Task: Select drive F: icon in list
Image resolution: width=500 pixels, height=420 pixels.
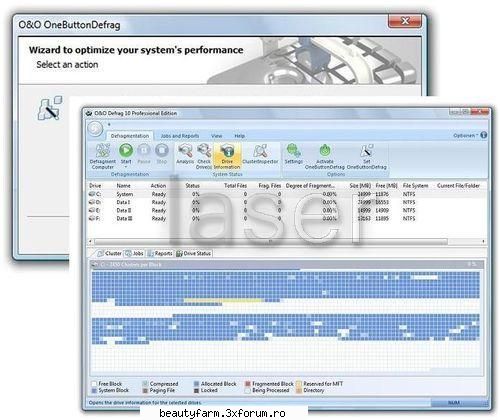Action: [92, 218]
